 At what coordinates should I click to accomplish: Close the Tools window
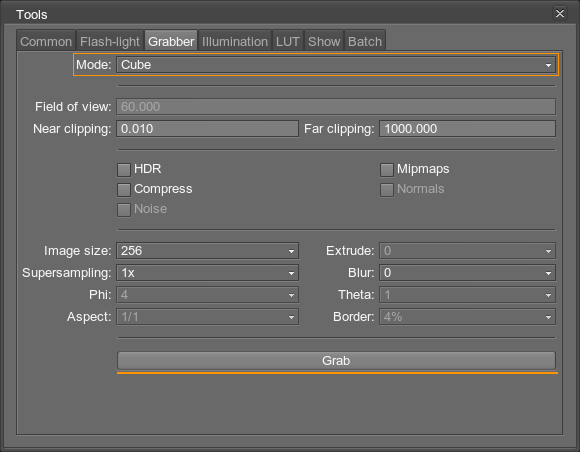point(560,14)
